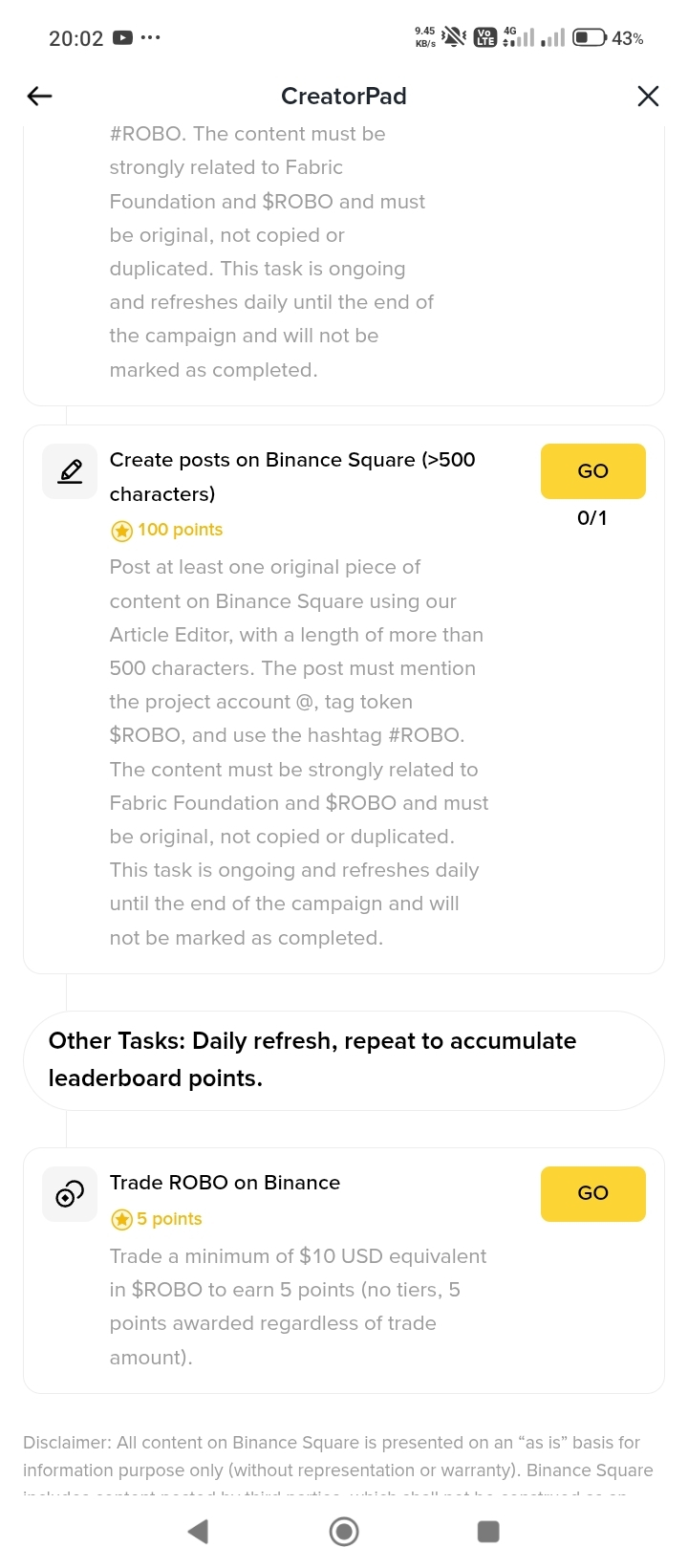This screenshot has height=1568, width=688.
Task: Tap the 0/1 progress counter
Action: pos(592,518)
